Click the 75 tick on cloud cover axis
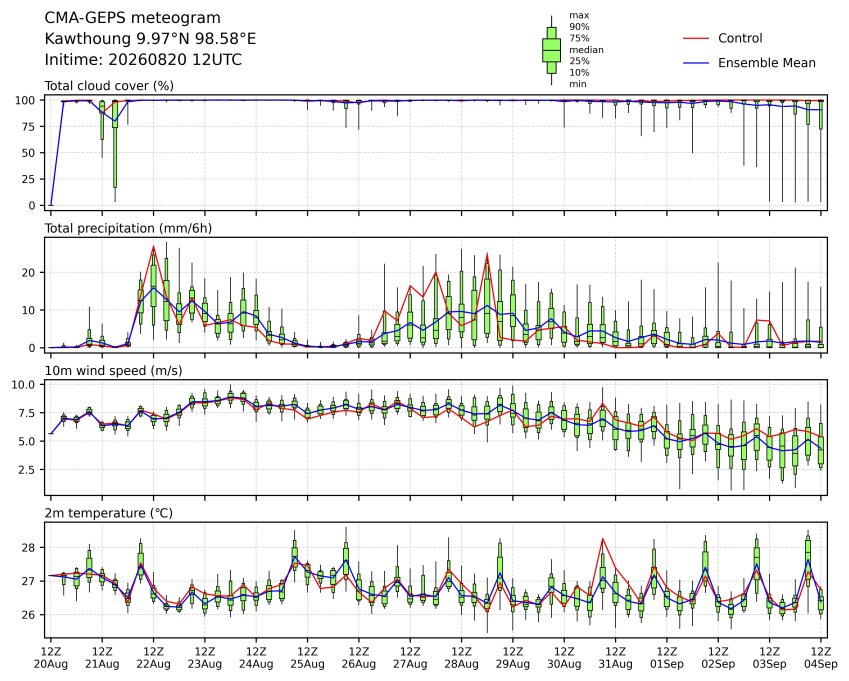This screenshot has height=681, width=849. point(28,127)
